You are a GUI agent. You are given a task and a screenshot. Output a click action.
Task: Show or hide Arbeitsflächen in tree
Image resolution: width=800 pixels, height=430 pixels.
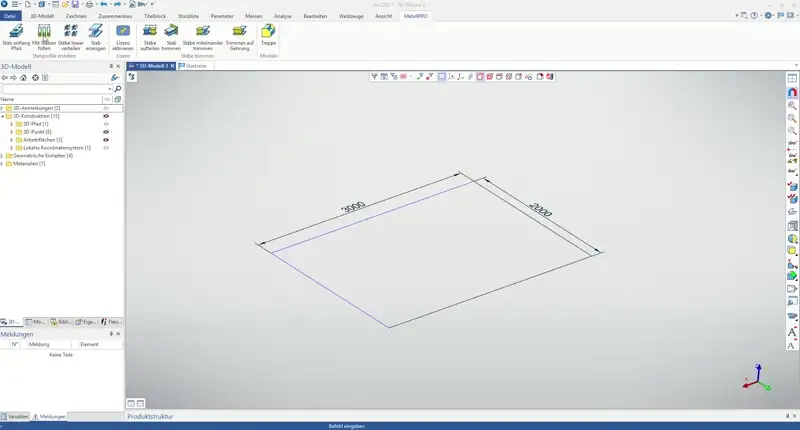coord(105,140)
